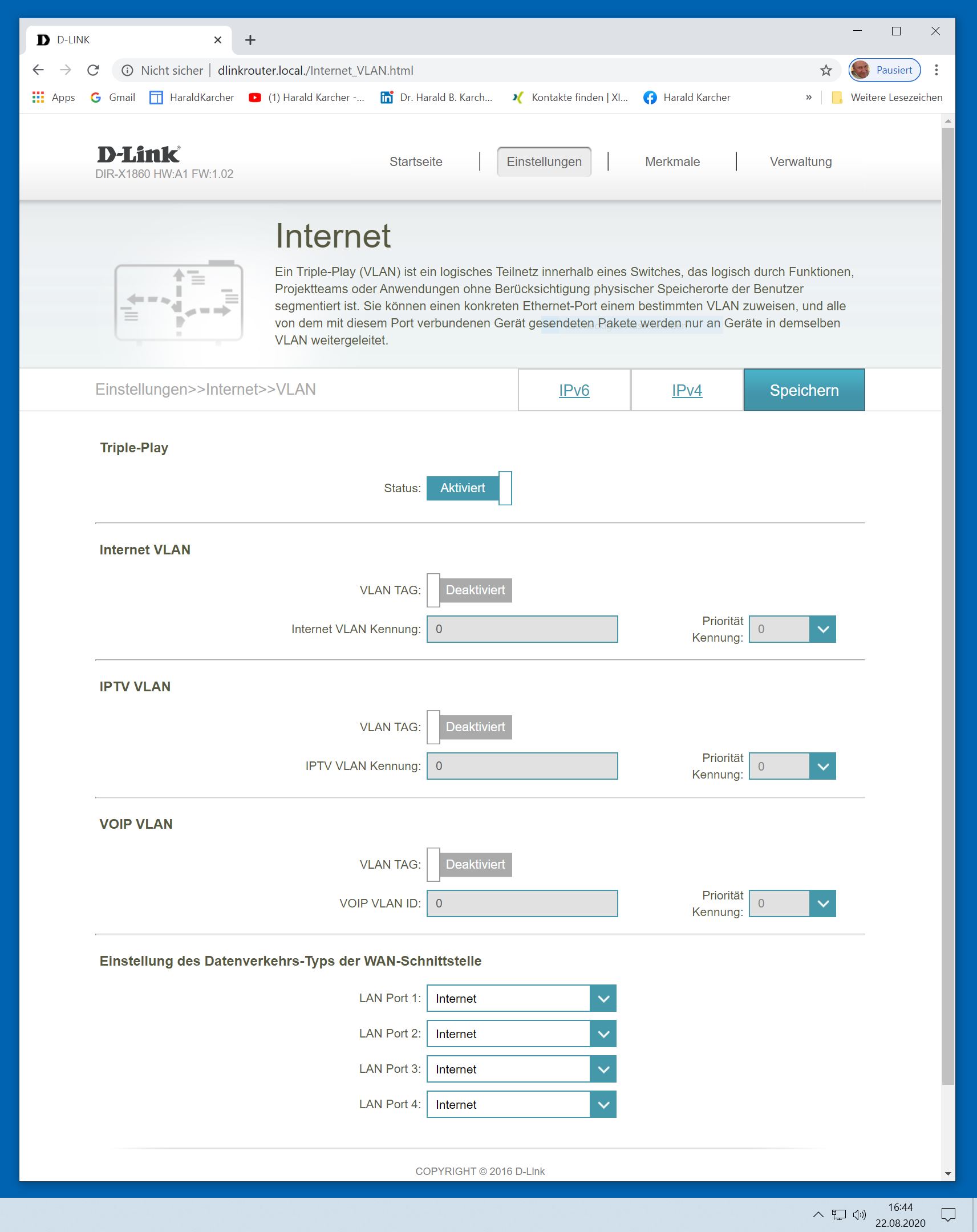Screen dimensions: 977x1232
Task: Toggle the Internet VLAN TAG switch
Action: (469, 590)
